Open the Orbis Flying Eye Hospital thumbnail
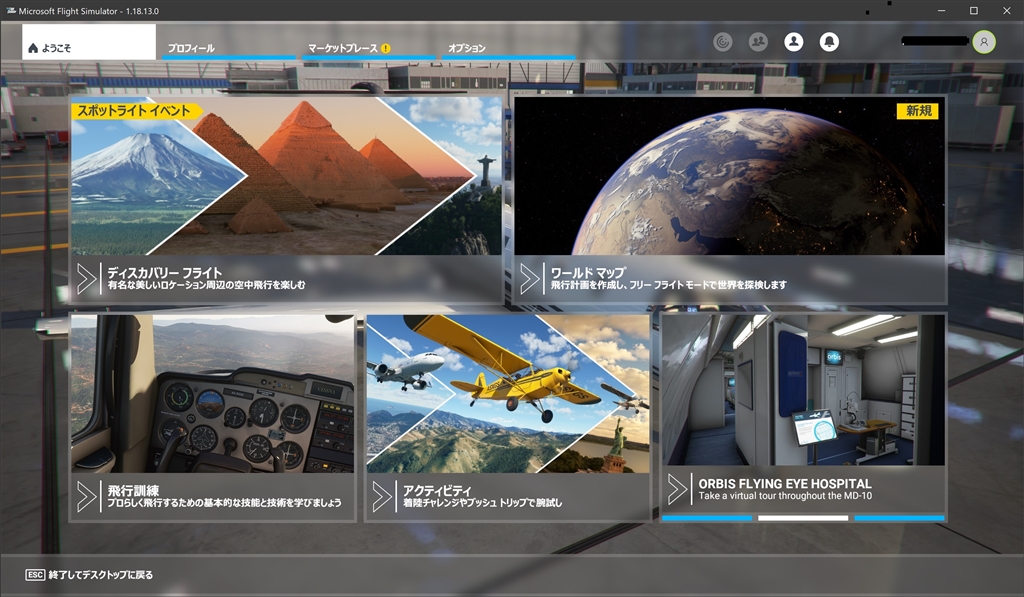This screenshot has height=597, width=1024. pos(803,391)
